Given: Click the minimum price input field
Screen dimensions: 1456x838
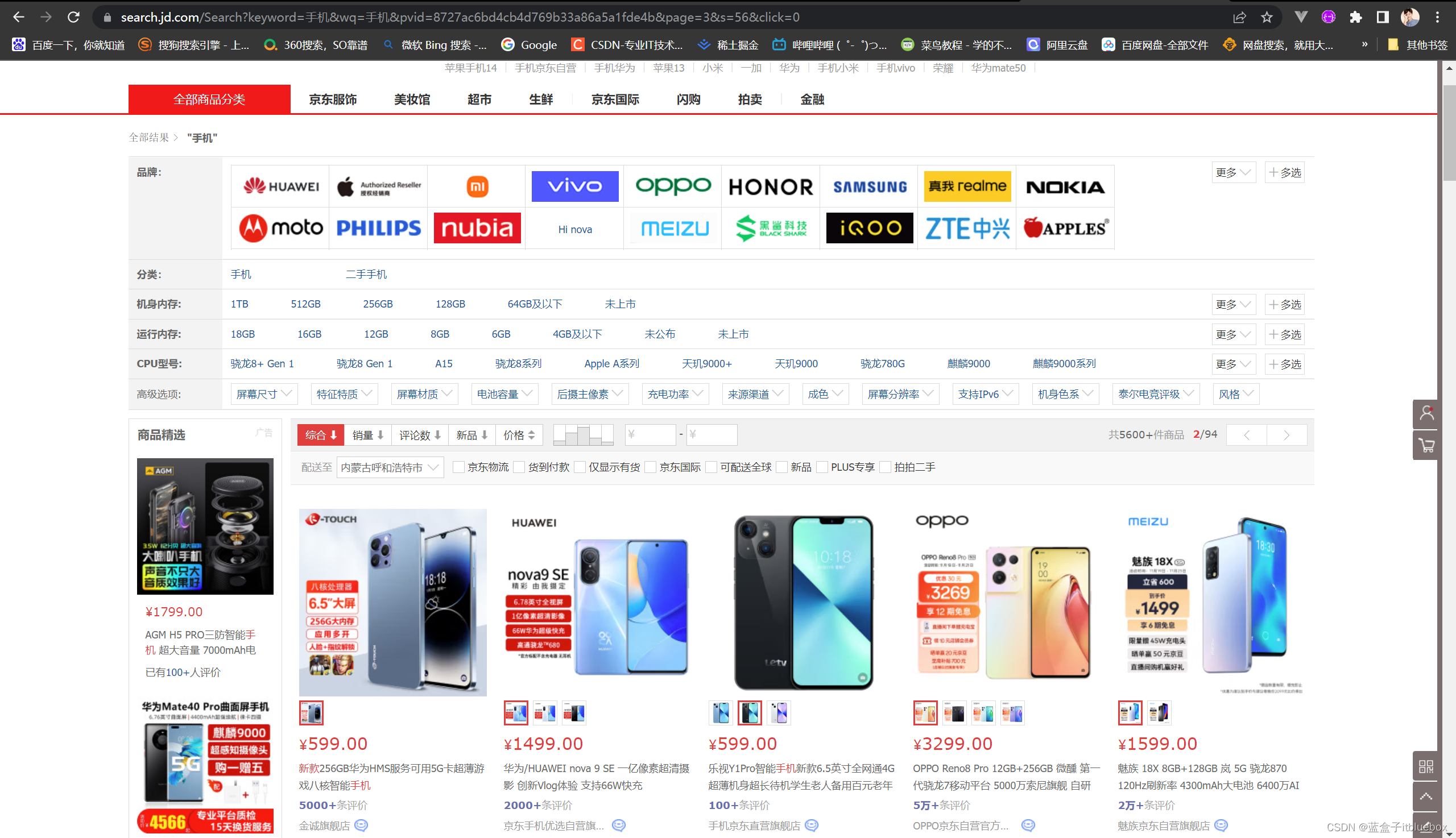Looking at the screenshot, I should pos(650,435).
